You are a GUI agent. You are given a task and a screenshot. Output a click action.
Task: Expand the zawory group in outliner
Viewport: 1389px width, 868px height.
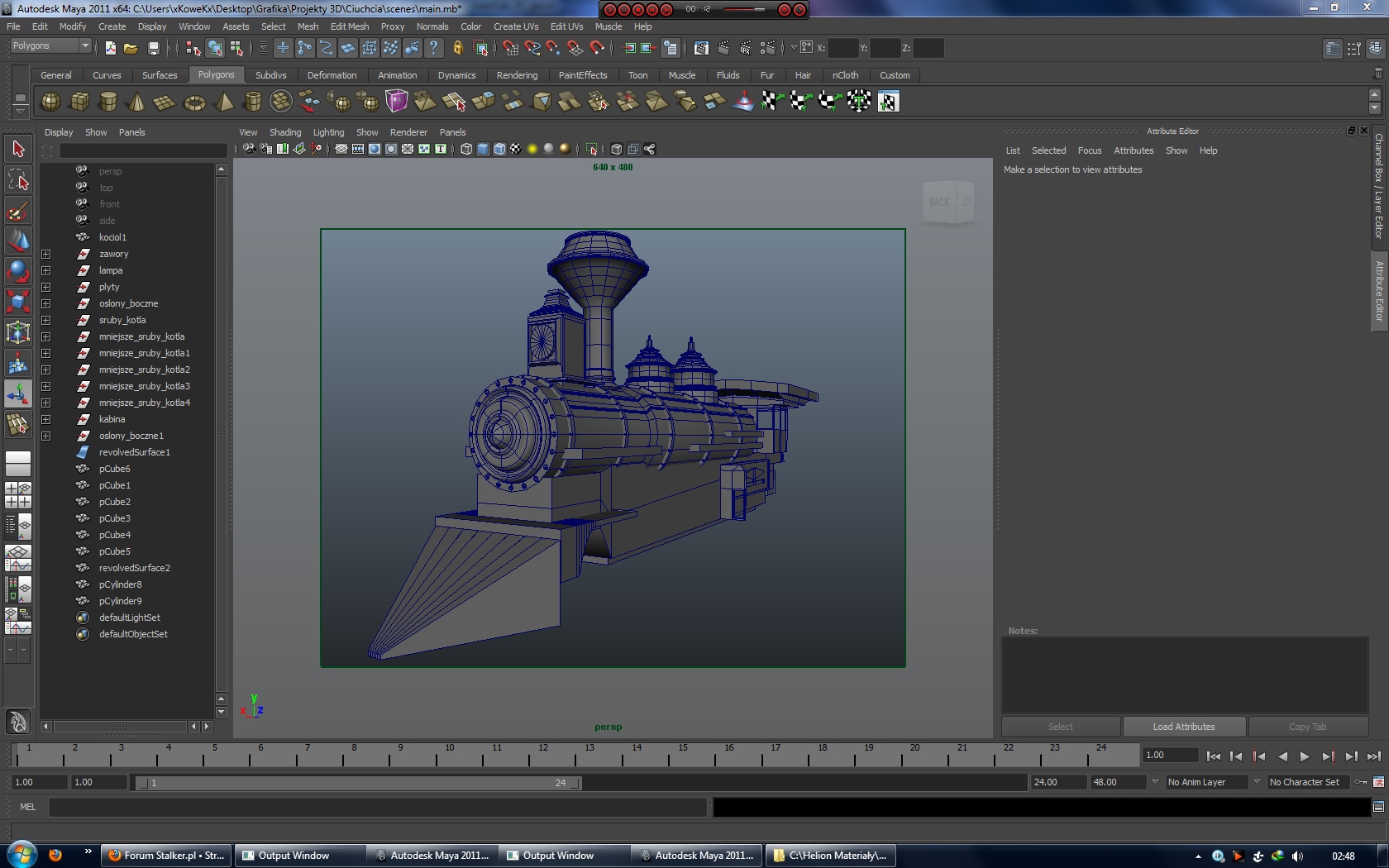coord(46,255)
